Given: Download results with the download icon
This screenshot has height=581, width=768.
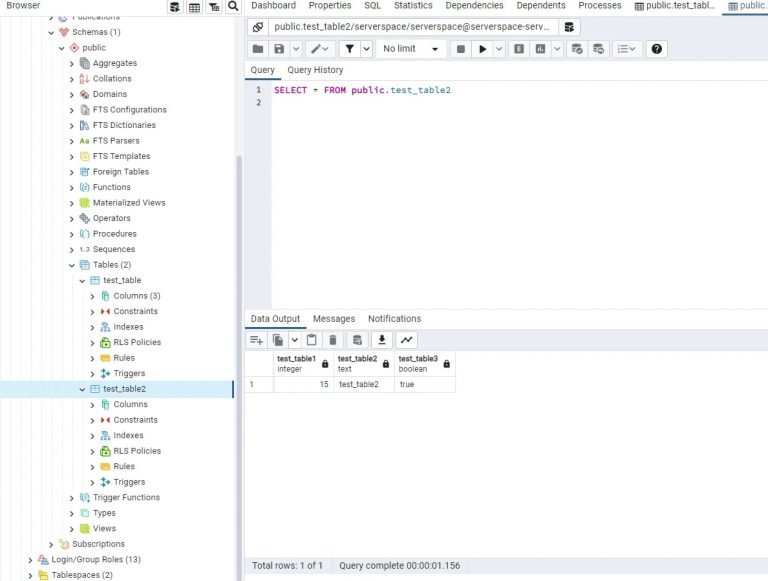Looking at the screenshot, I should click(382, 339).
